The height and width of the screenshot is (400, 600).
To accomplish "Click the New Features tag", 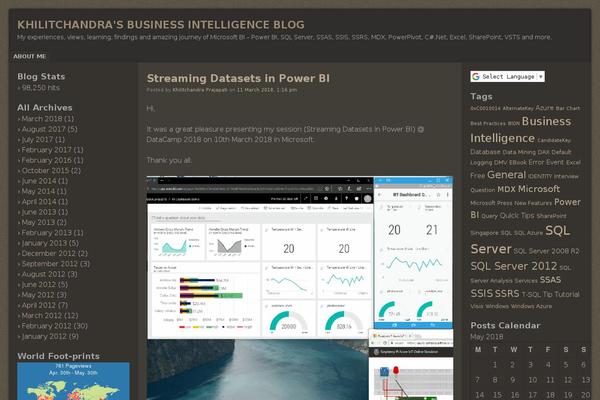I will [x=533, y=203].
